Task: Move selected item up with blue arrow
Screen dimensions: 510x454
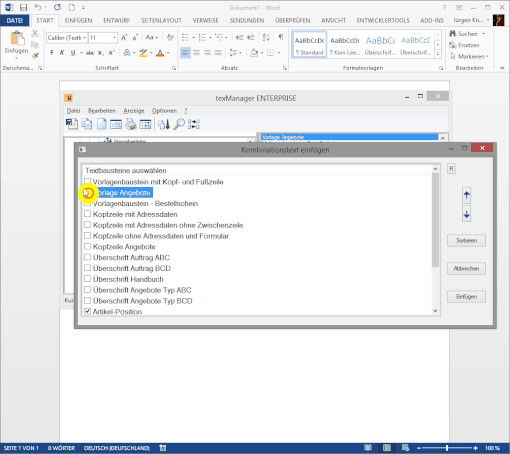Action: pos(466,195)
